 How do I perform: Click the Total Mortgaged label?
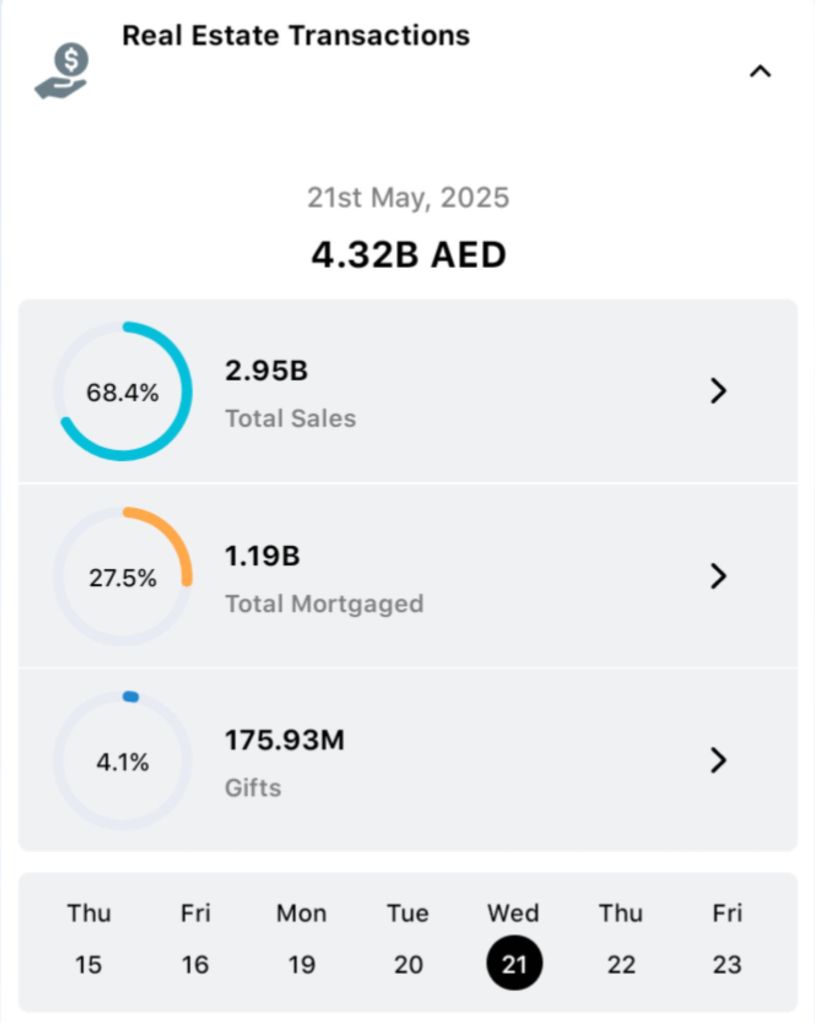324,604
